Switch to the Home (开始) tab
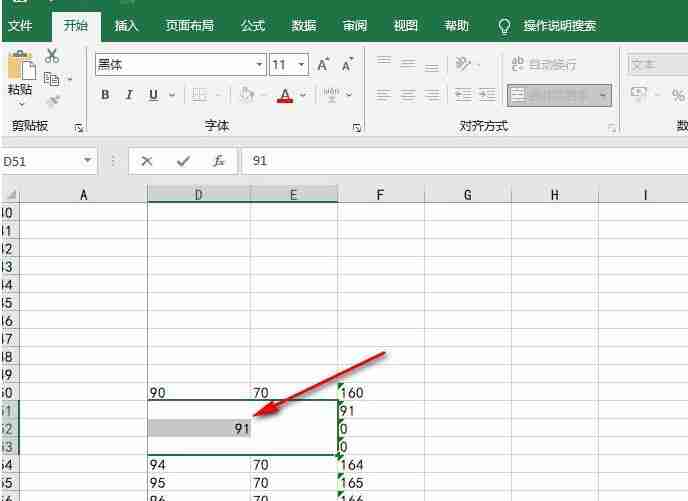This screenshot has height=501, width=688. [76, 25]
